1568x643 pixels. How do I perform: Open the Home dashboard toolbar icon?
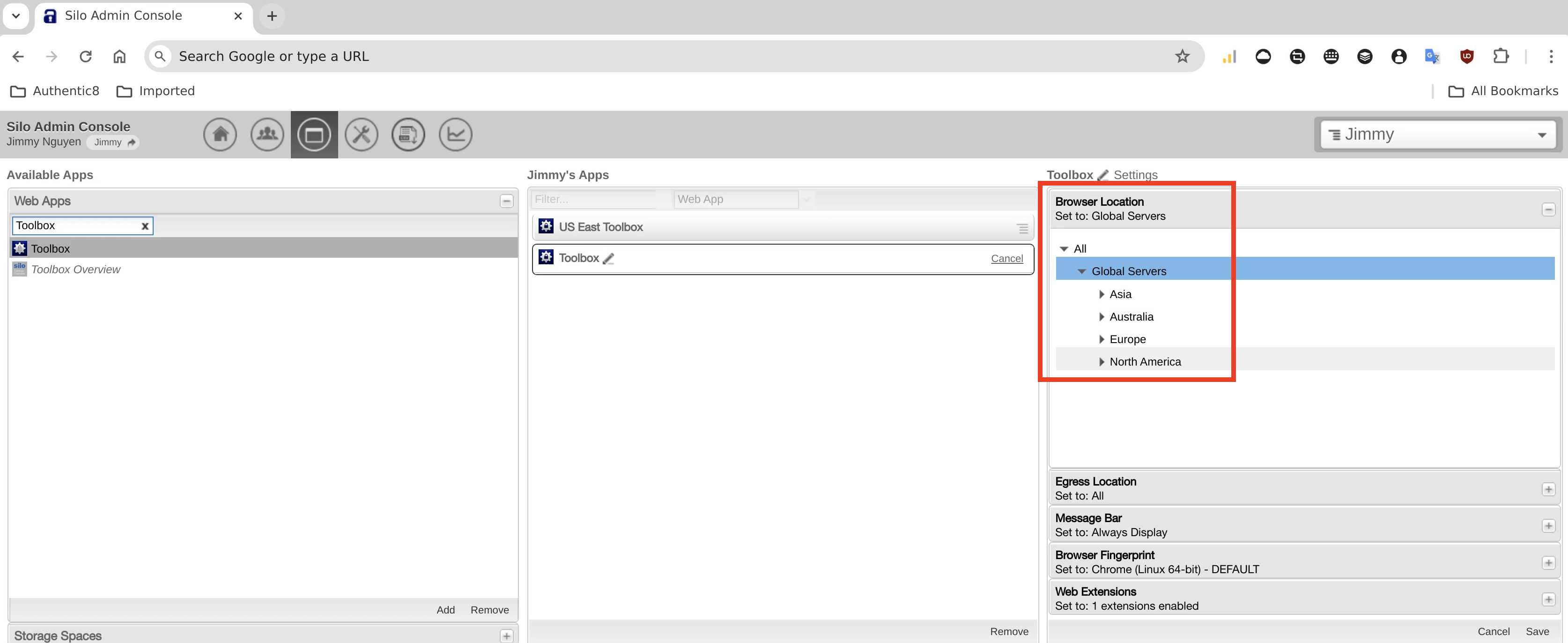point(220,135)
